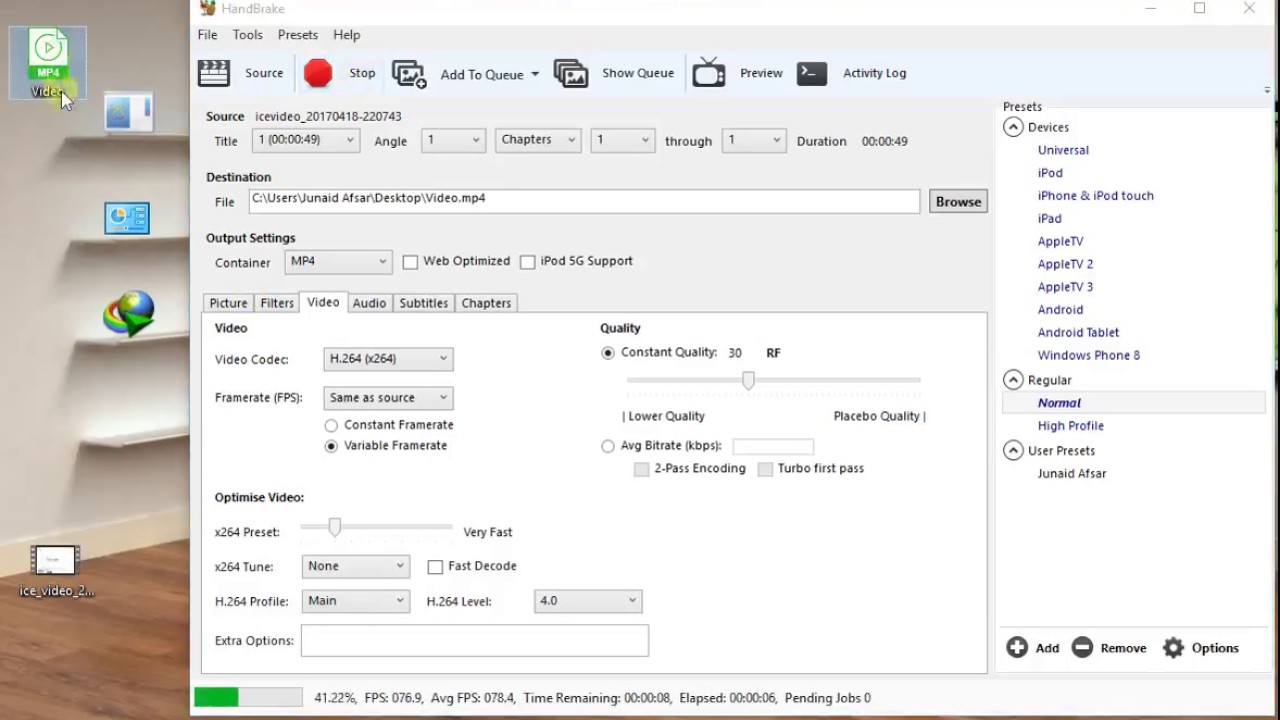Switch to the Filters tab
The width and height of the screenshot is (1280, 720).
277,303
